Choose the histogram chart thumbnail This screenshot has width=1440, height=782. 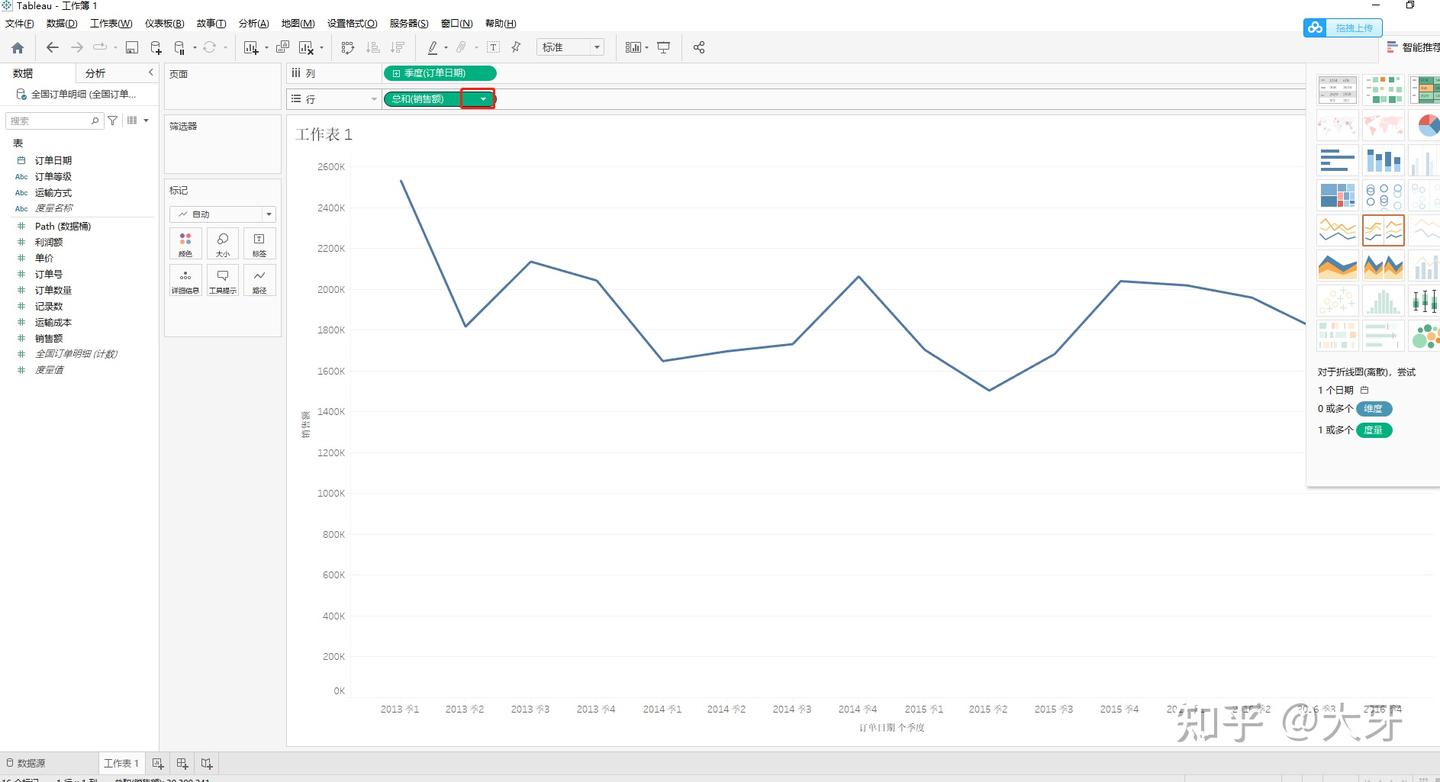(1383, 300)
